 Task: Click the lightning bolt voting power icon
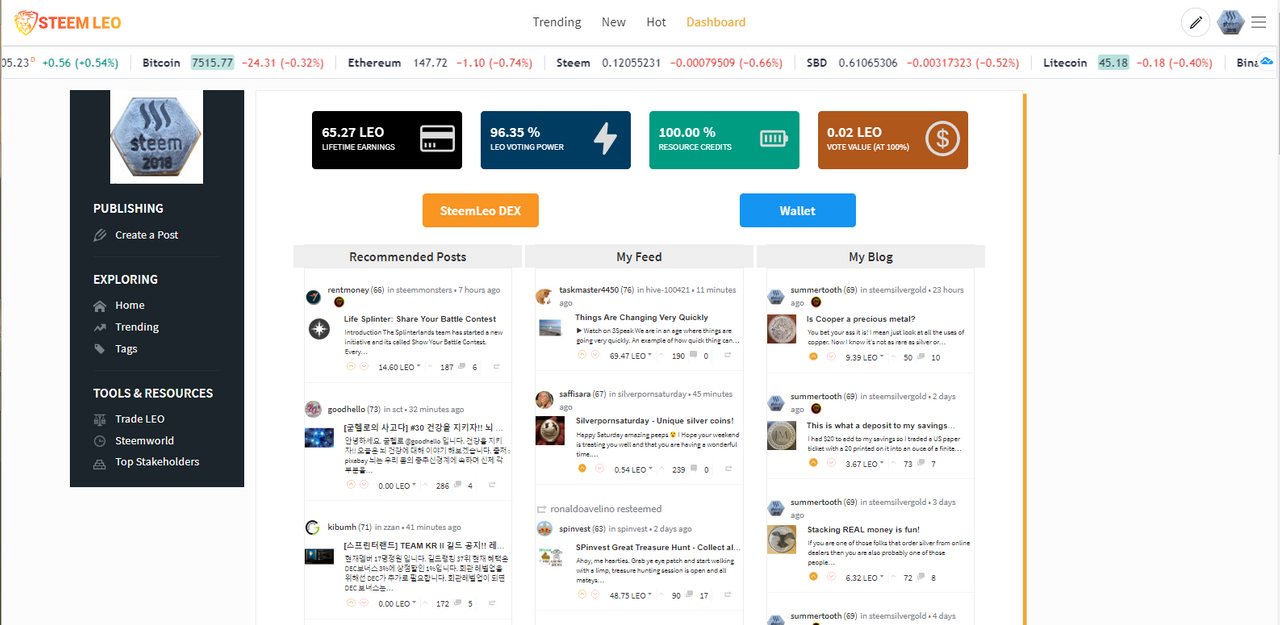pyautogui.click(x=606, y=139)
